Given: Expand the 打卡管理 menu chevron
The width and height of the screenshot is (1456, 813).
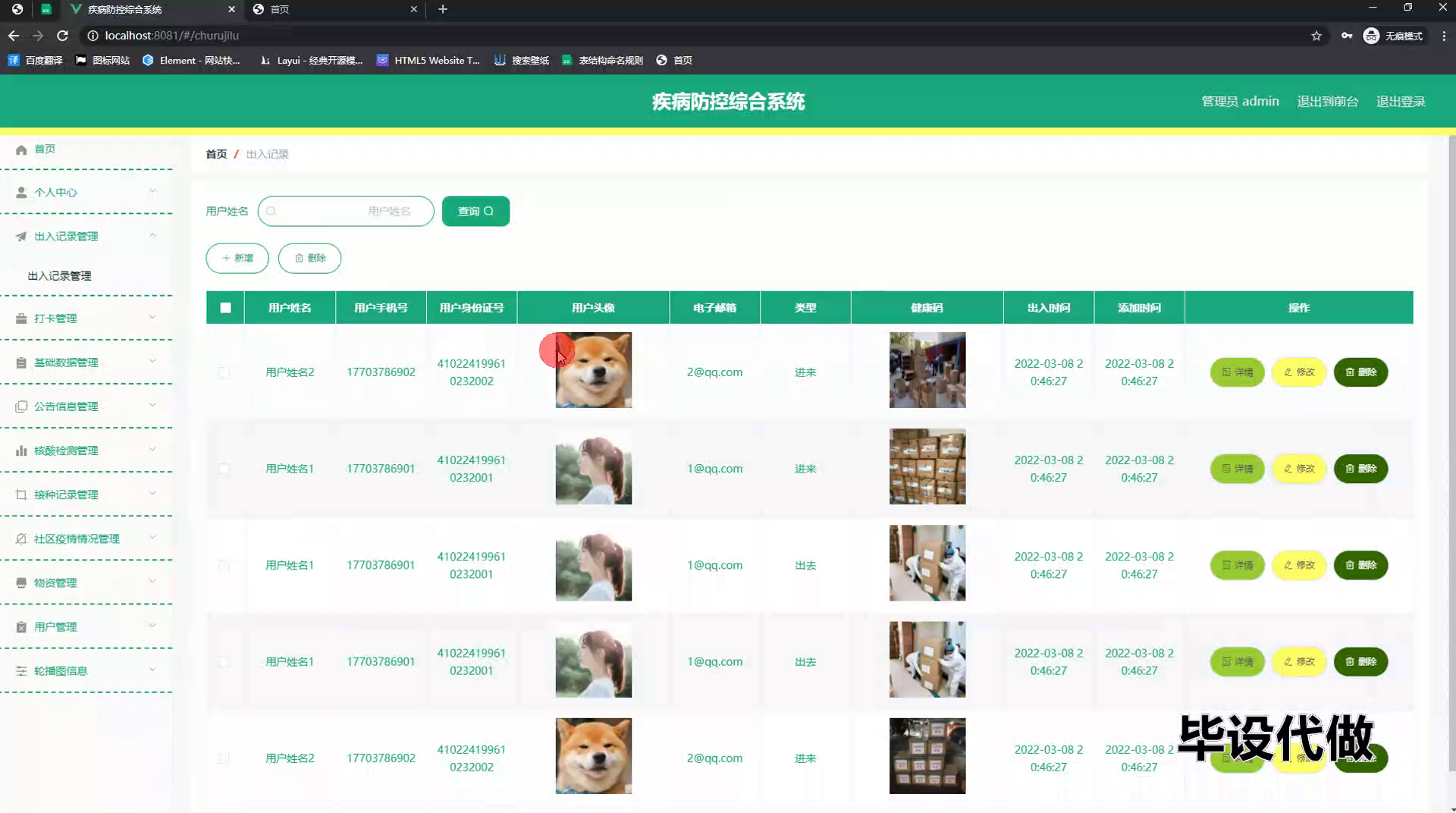Looking at the screenshot, I should [152, 317].
